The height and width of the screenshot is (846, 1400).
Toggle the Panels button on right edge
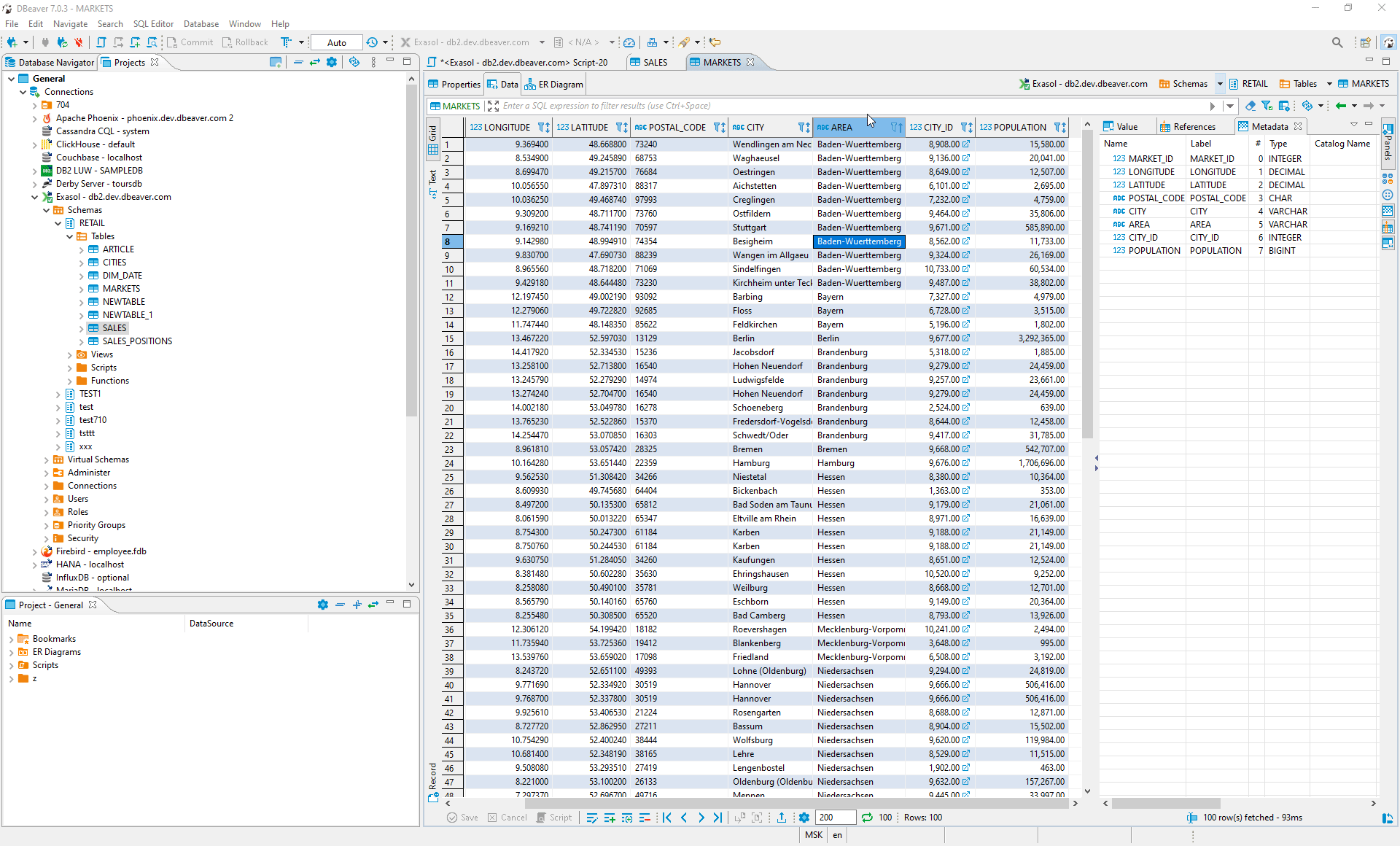click(1388, 142)
